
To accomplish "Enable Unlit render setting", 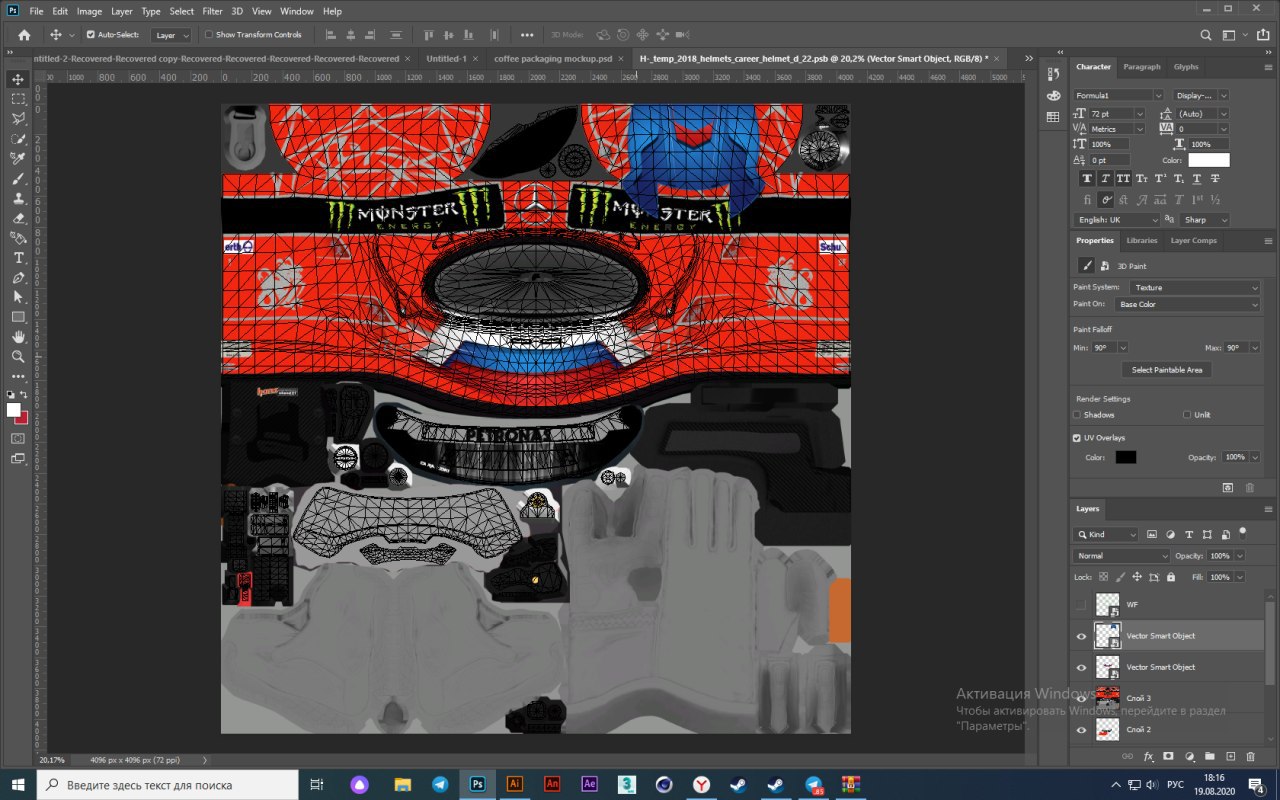I will point(1187,414).
